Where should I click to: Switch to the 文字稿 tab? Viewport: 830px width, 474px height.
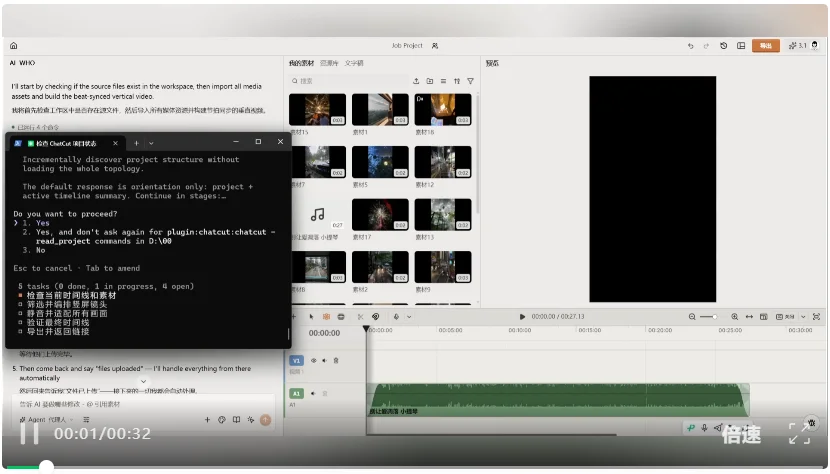tap(354, 63)
